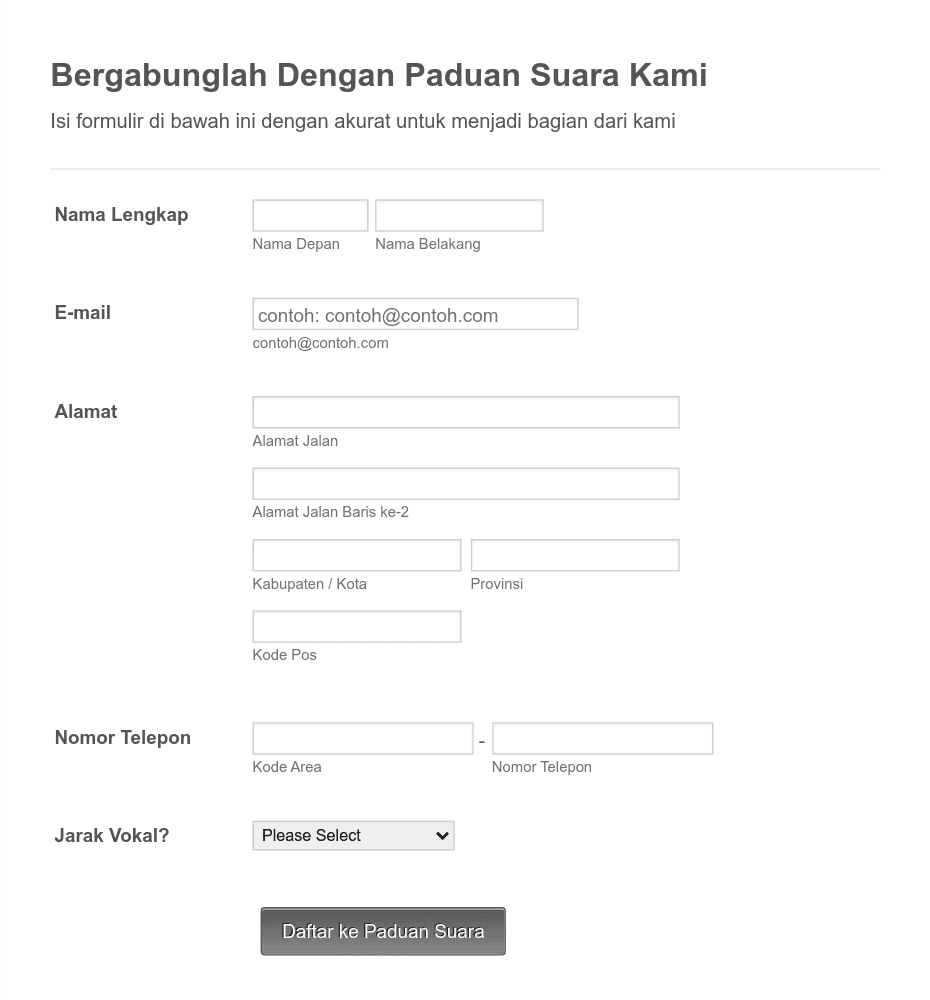Click the E-mail field label
This screenshot has height=1000, width=930.
[83, 312]
